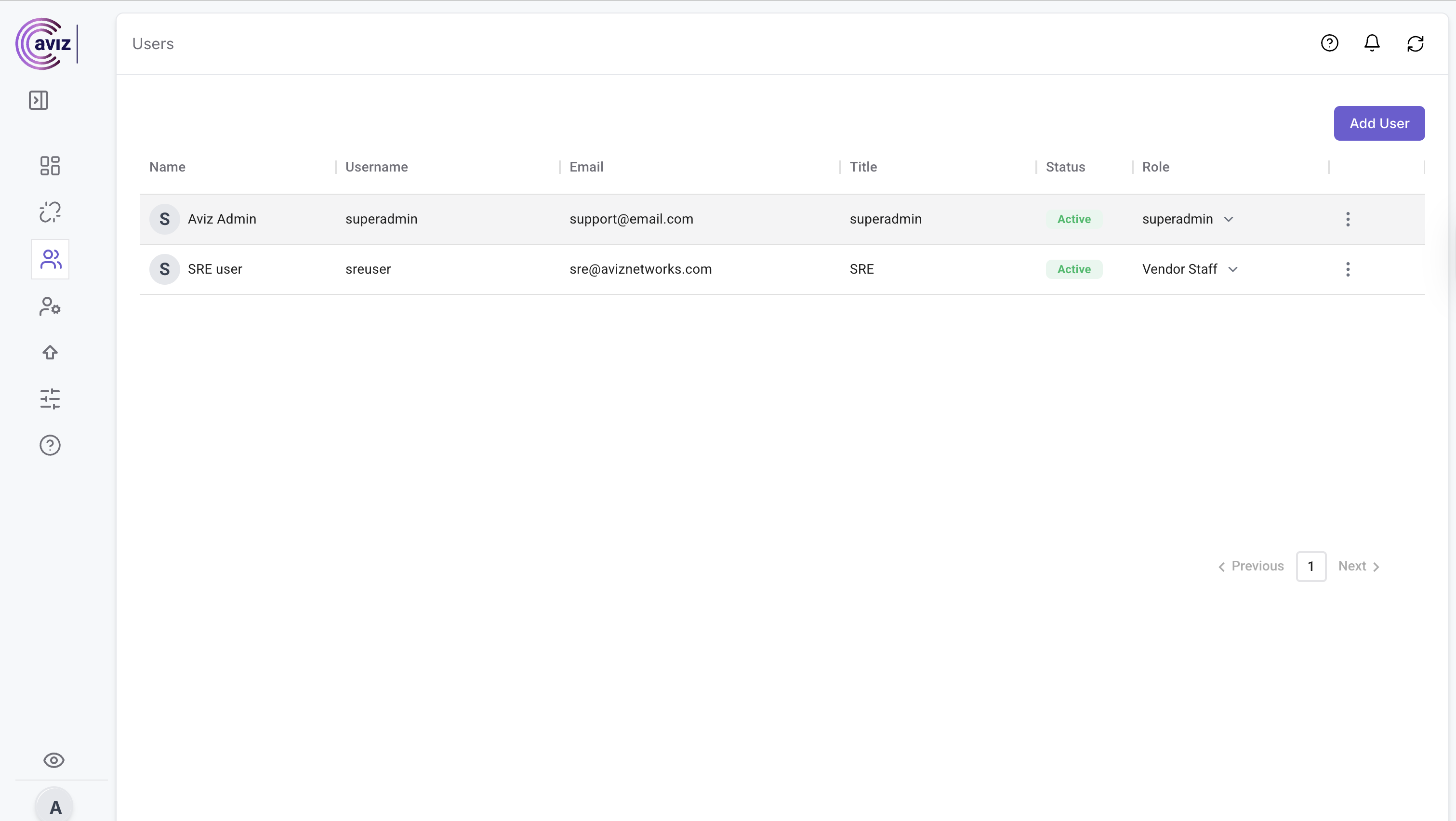This screenshot has height=821, width=1456.
Task: Open the actions menu for SRE user
Action: pyautogui.click(x=1348, y=269)
